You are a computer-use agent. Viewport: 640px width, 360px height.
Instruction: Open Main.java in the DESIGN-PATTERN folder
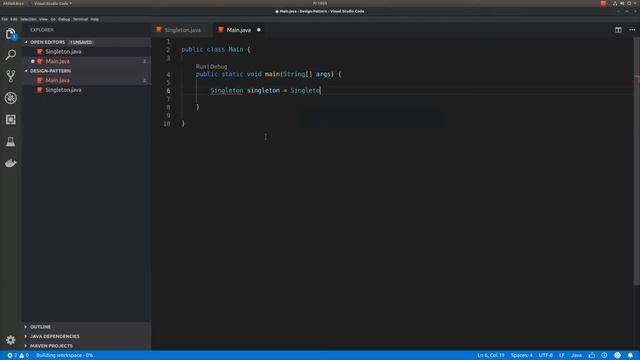(58, 80)
